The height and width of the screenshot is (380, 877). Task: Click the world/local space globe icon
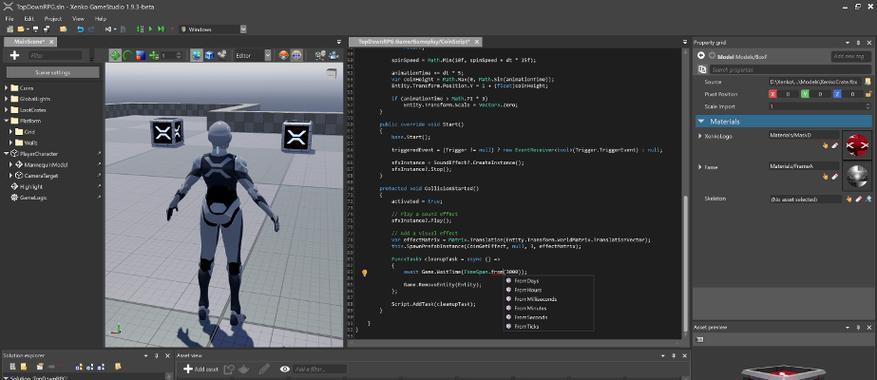pyautogui.click(x=197, y=55)
